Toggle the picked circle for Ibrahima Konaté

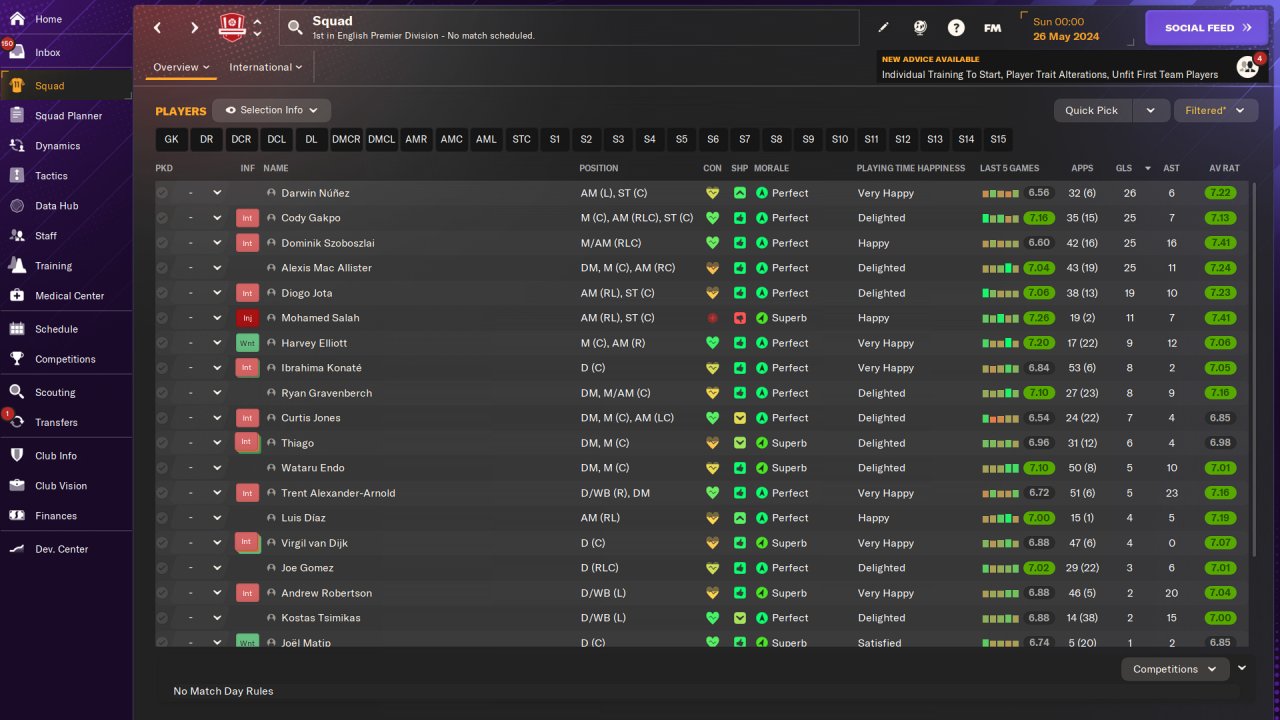coord(162,368)
